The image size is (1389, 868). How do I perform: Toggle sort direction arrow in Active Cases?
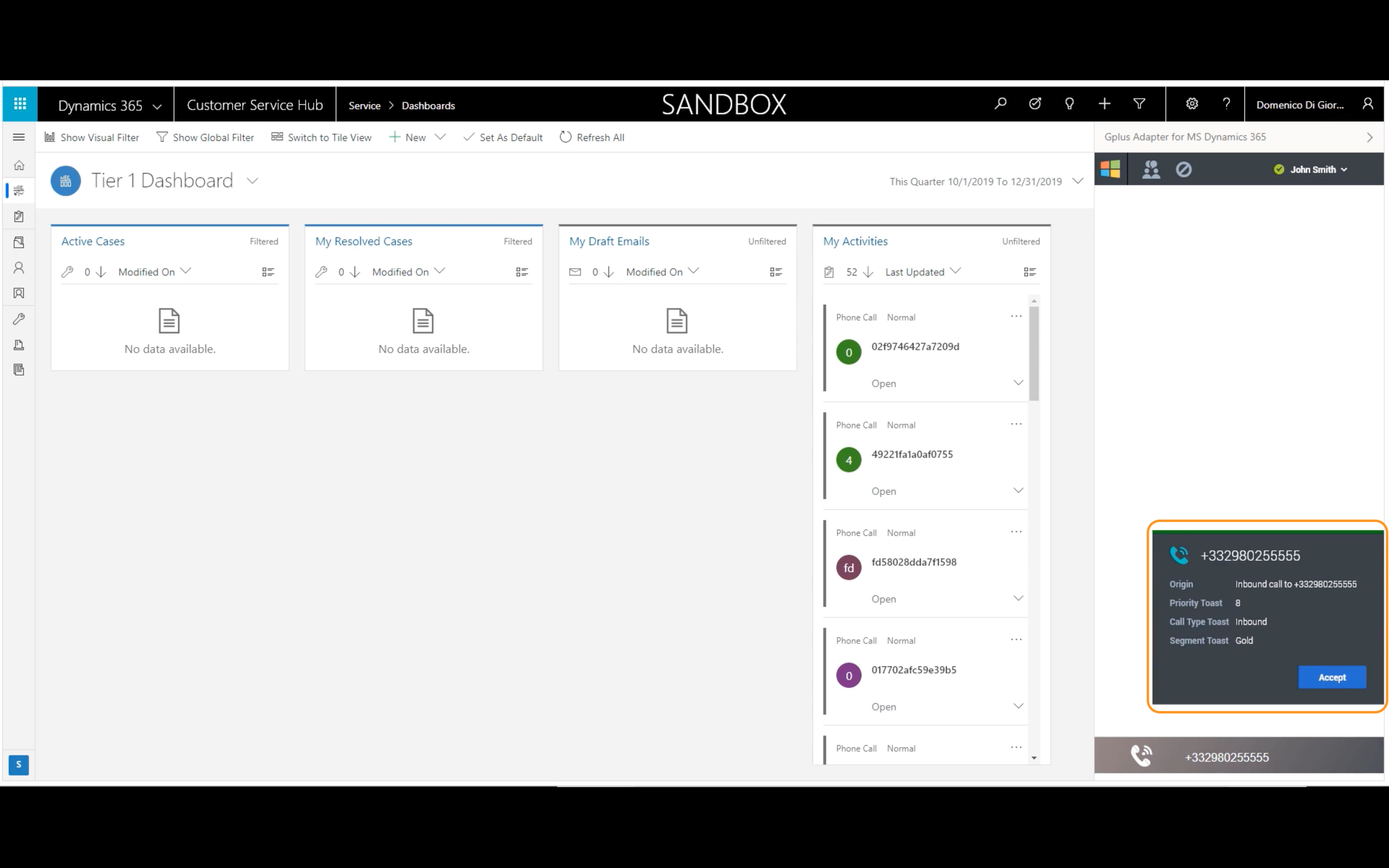point(101,272)
